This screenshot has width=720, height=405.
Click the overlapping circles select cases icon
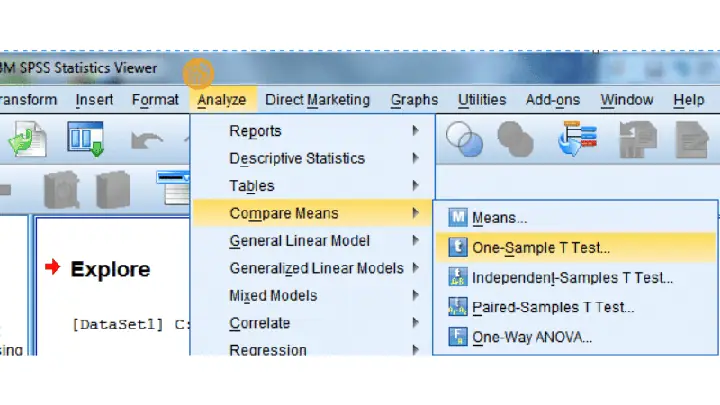coord(464,139)
